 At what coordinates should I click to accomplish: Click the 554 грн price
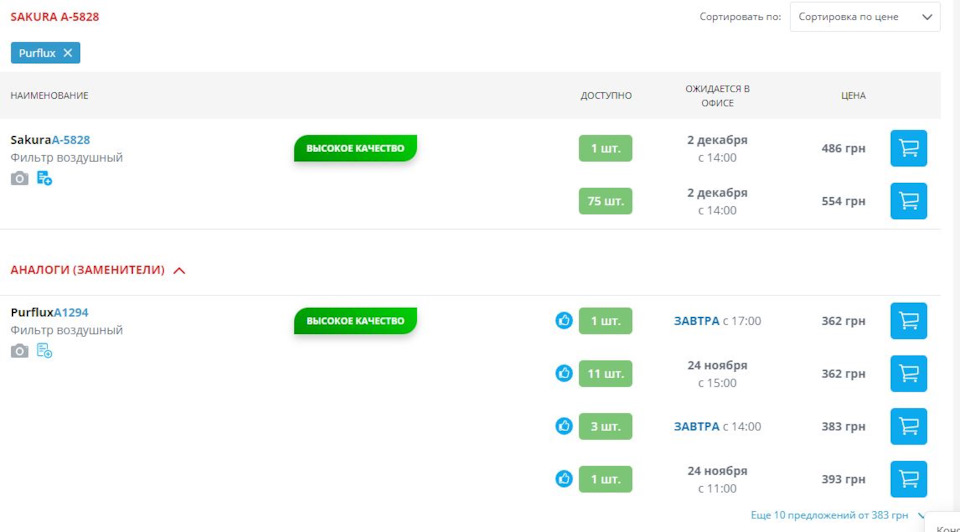pos(843,201)
